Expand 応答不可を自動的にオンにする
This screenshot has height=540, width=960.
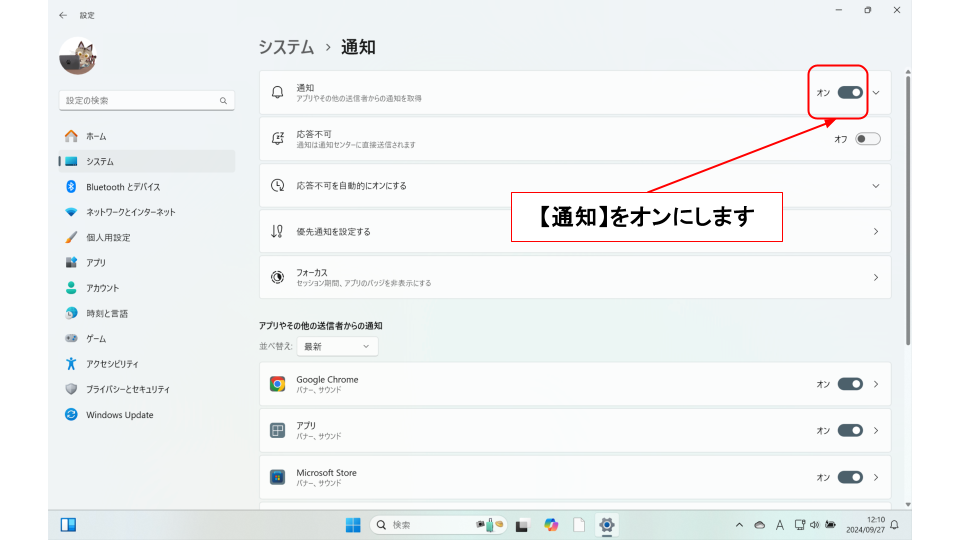tap(875, 186)
